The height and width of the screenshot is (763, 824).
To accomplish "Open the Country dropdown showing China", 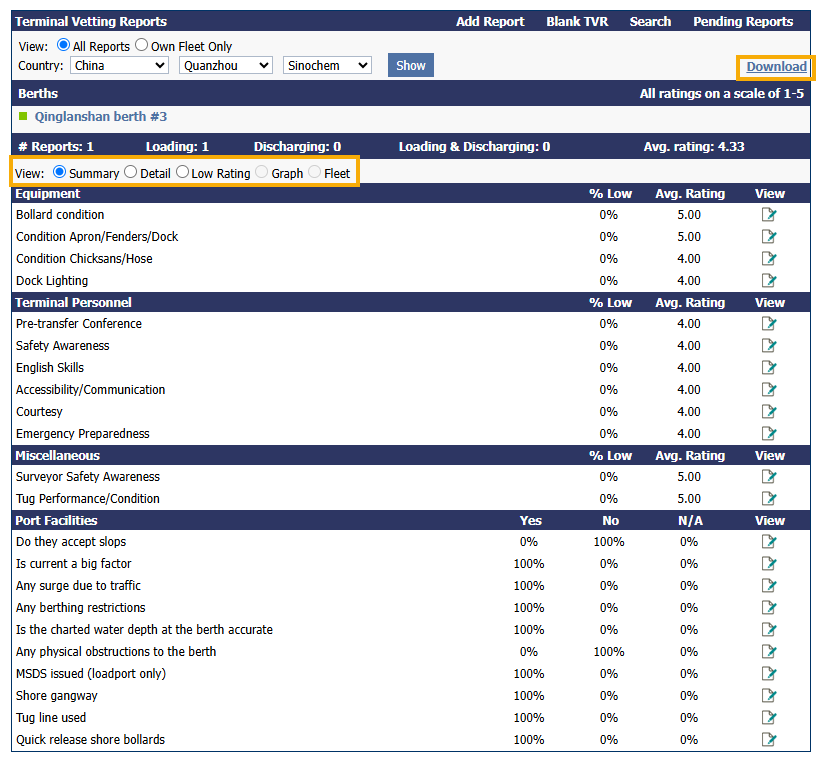I will [x=119, y=66].
